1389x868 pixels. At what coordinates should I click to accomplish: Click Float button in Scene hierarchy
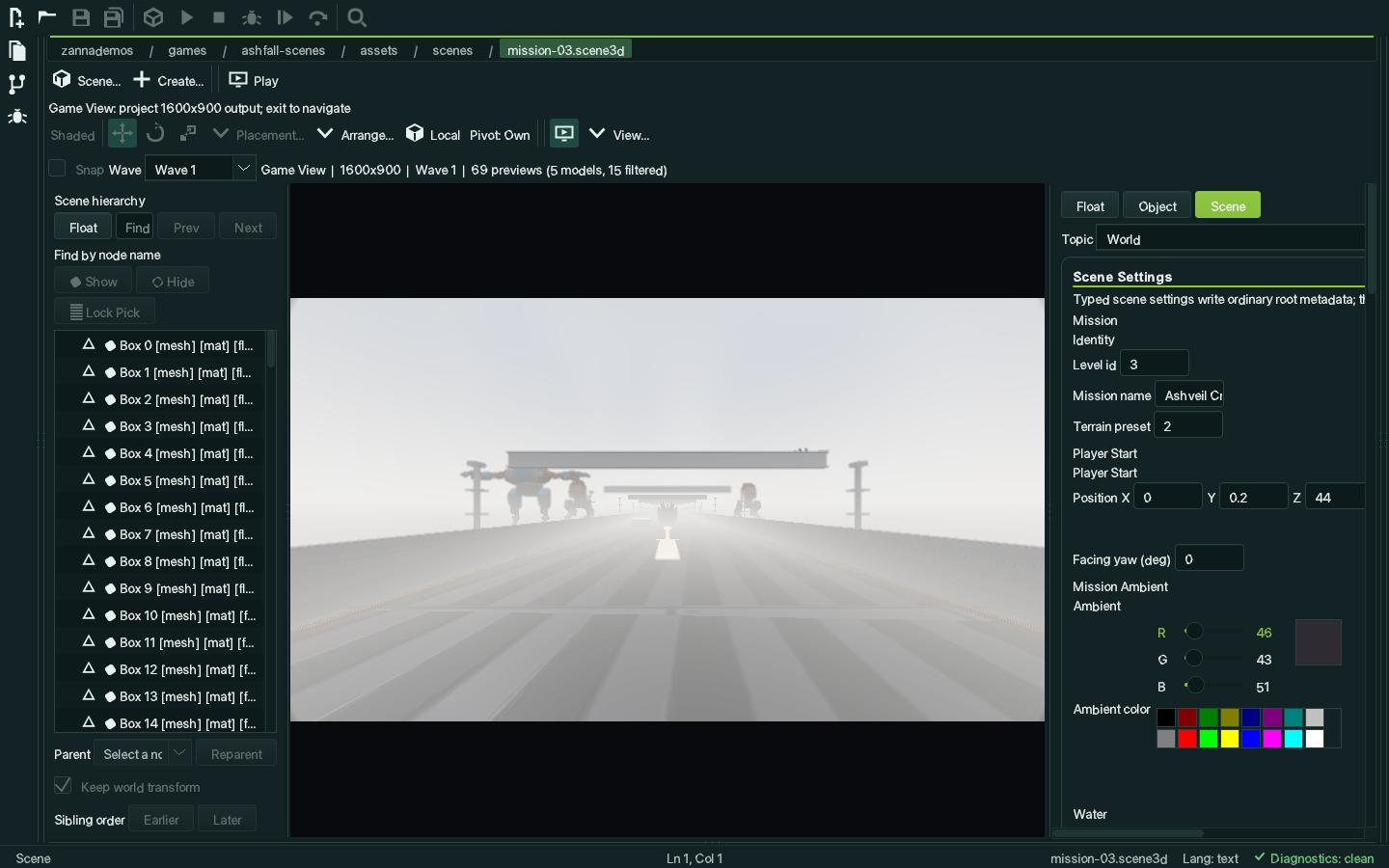pos(83,227)
